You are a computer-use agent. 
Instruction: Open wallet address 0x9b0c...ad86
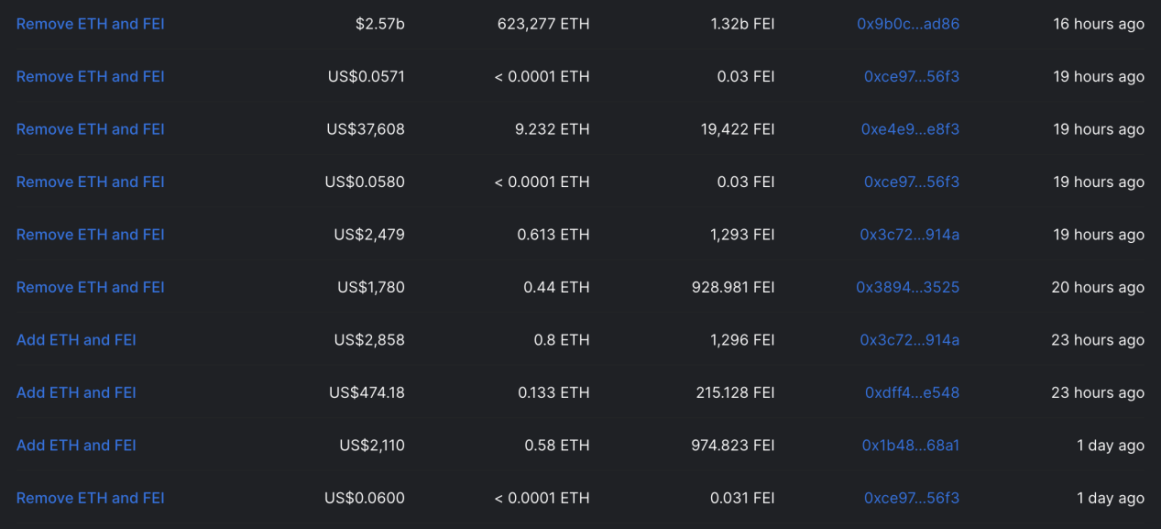(x=908, y=24)
